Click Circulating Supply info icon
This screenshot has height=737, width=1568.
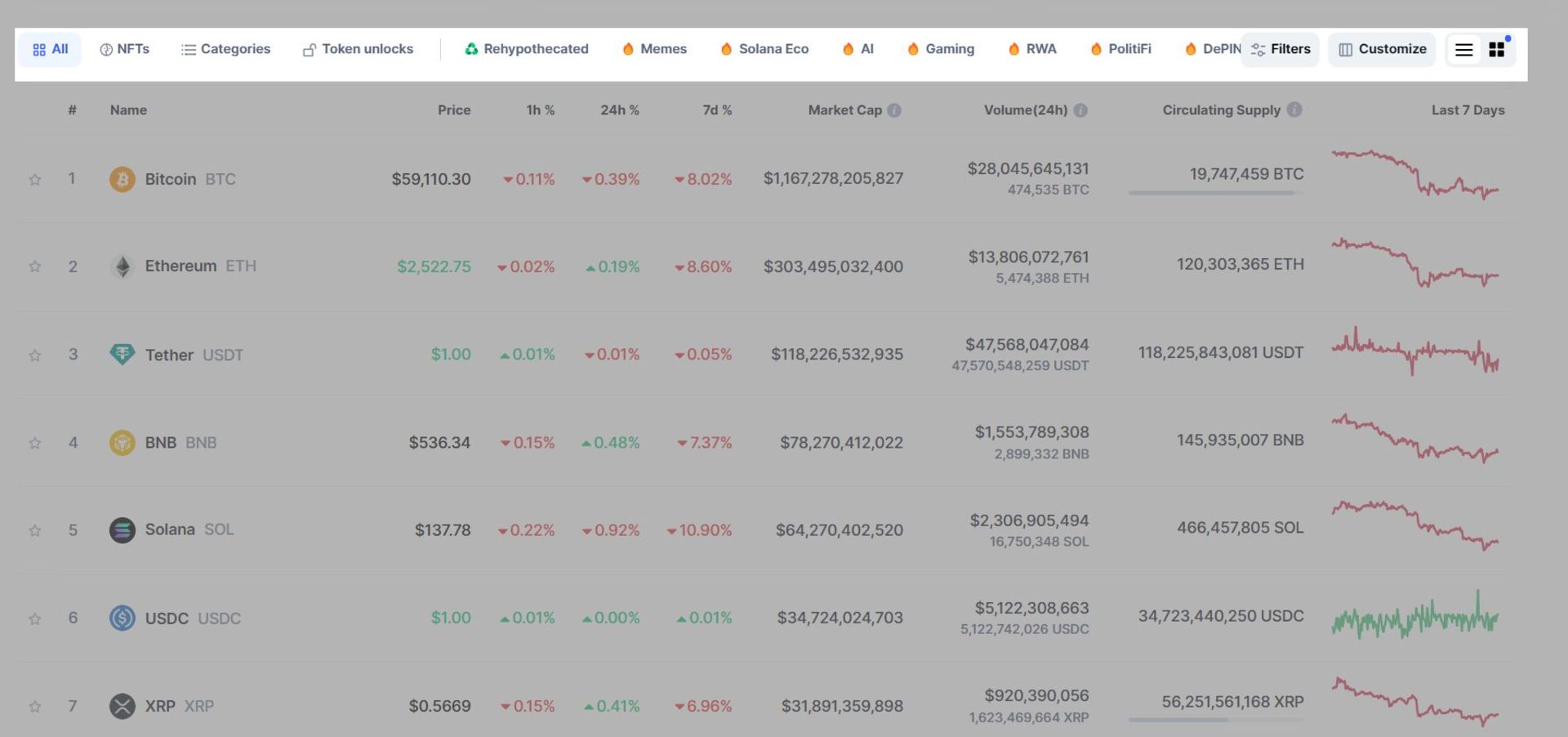click(1294, 109)
